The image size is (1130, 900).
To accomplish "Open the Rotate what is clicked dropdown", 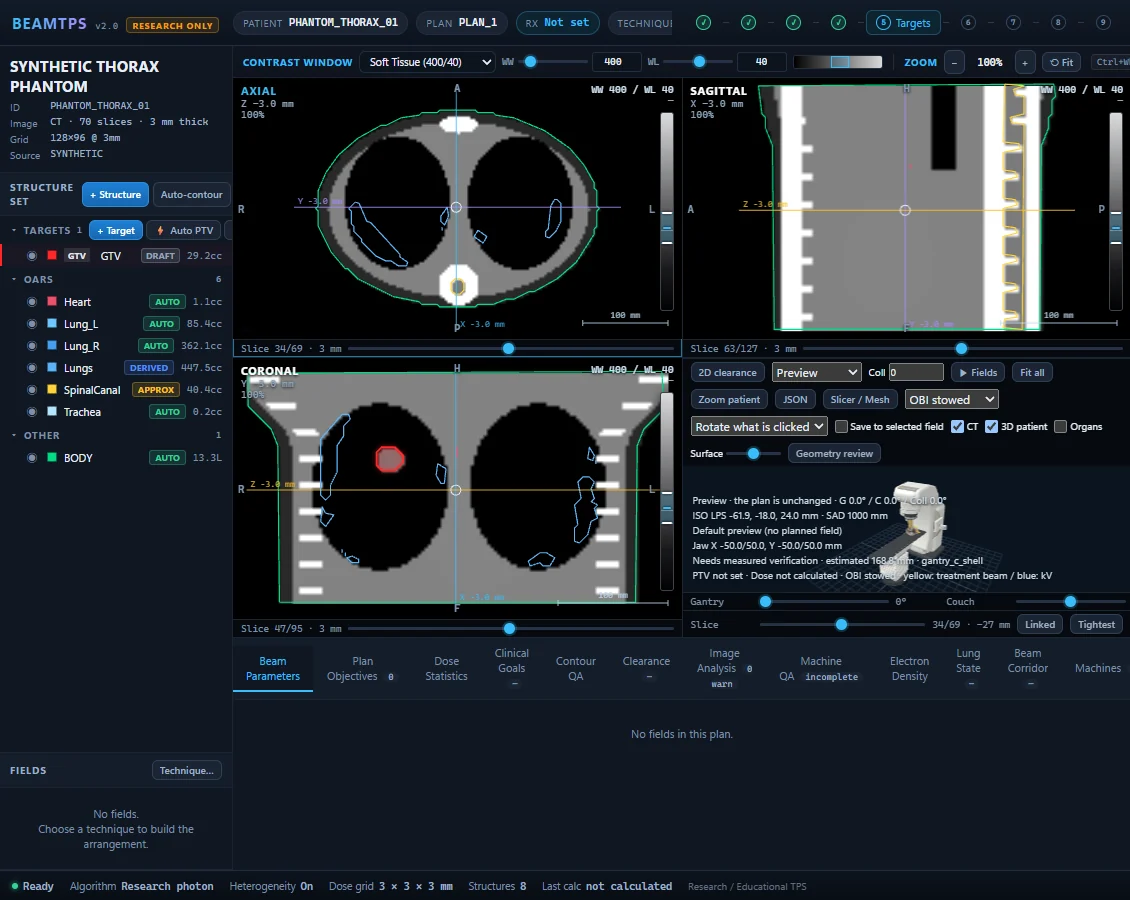I will 758,427.
